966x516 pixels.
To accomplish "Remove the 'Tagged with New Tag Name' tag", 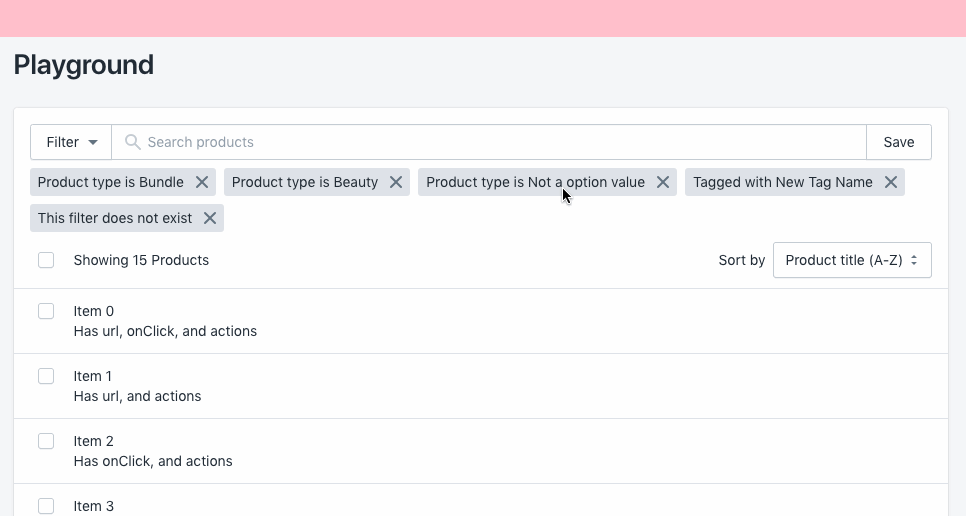I will [x=891, y=182].
